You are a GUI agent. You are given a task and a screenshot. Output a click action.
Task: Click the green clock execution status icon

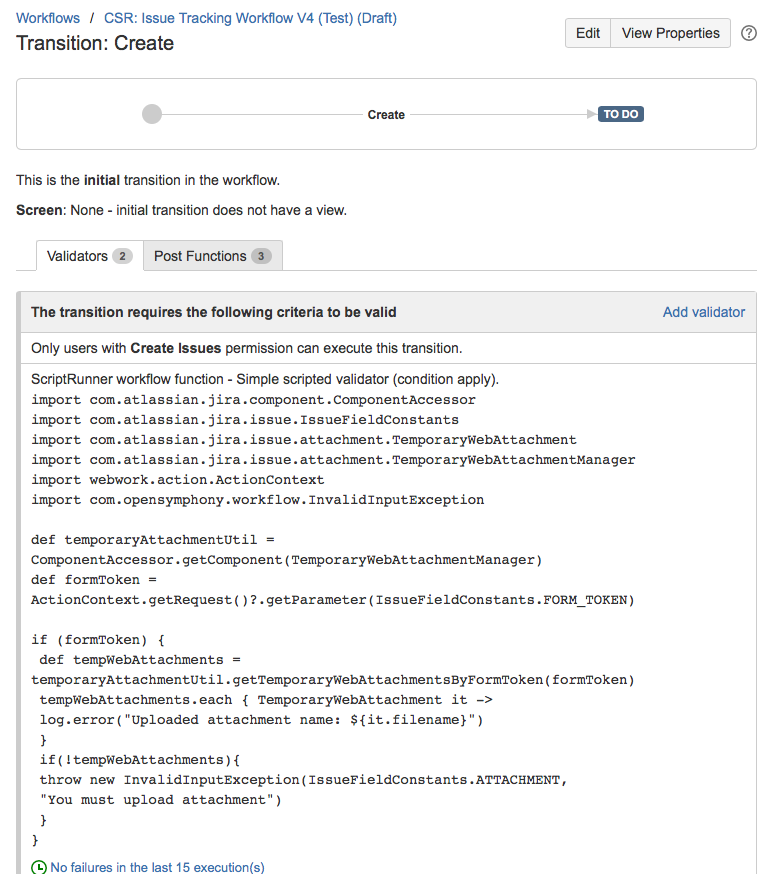(x=39, y=867)
